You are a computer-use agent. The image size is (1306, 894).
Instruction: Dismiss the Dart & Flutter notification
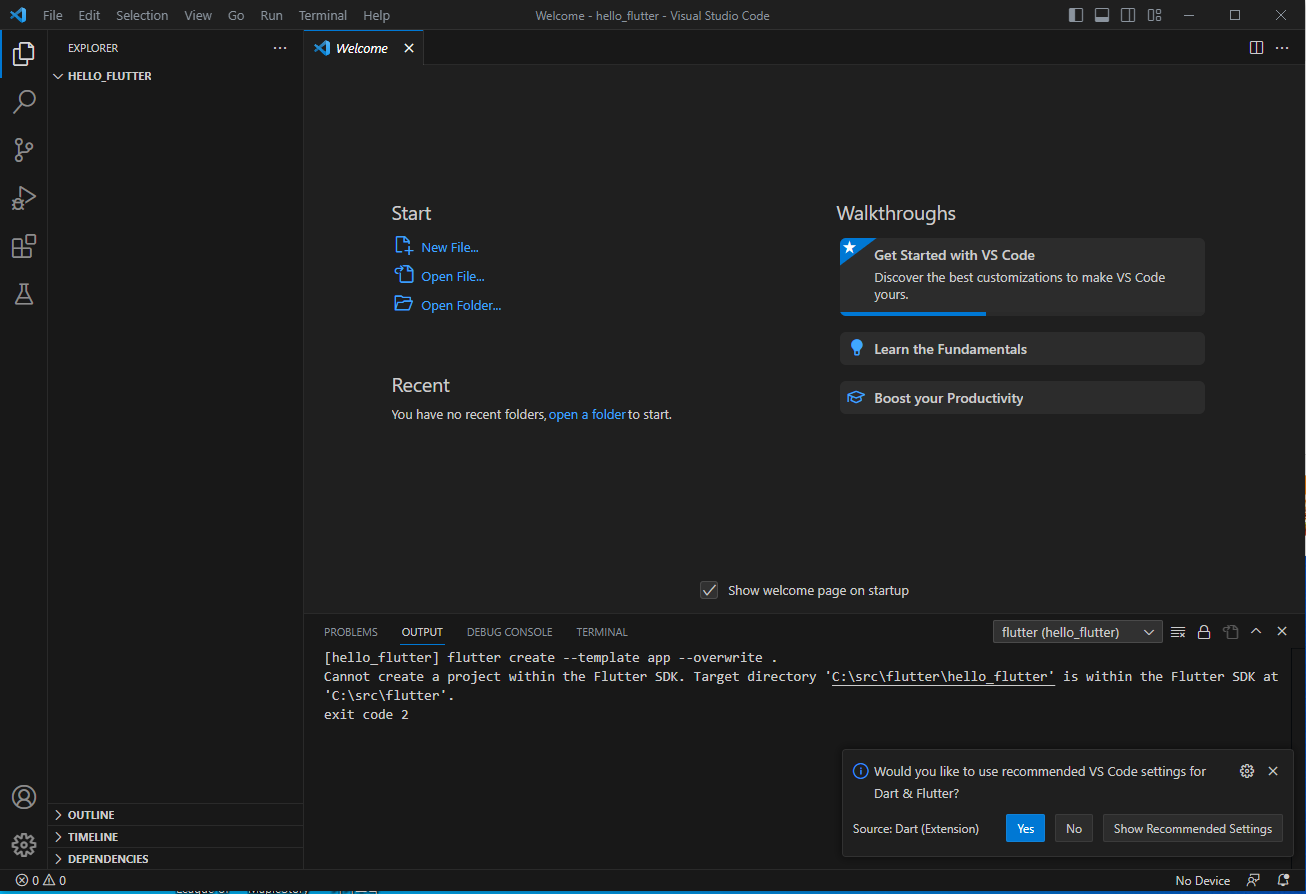[x=1273, y=771]
